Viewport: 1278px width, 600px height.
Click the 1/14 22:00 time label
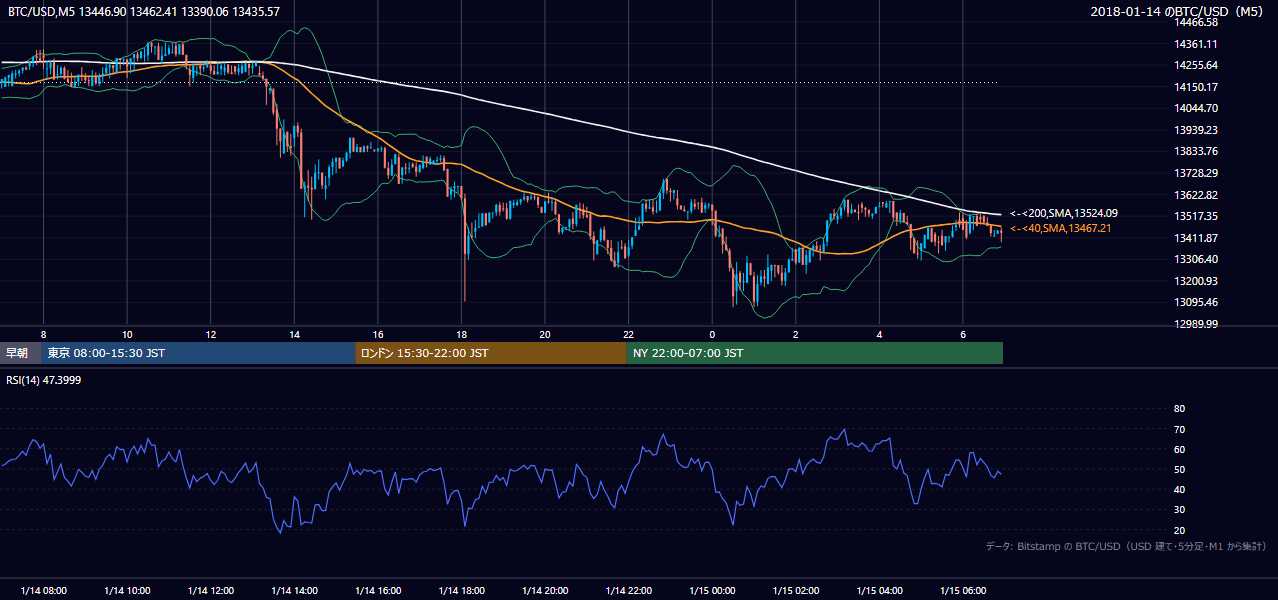pyautogui.click(x=628, y=590)
